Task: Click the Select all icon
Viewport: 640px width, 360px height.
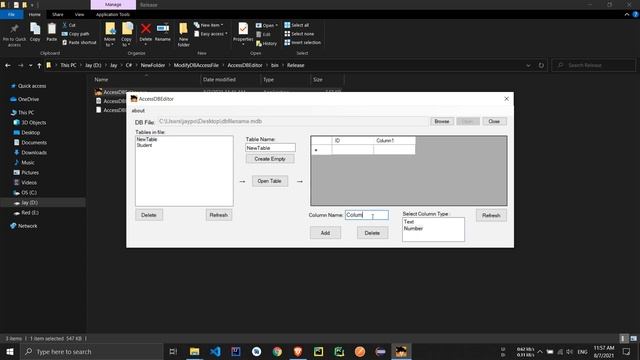Action: (287, 25)
